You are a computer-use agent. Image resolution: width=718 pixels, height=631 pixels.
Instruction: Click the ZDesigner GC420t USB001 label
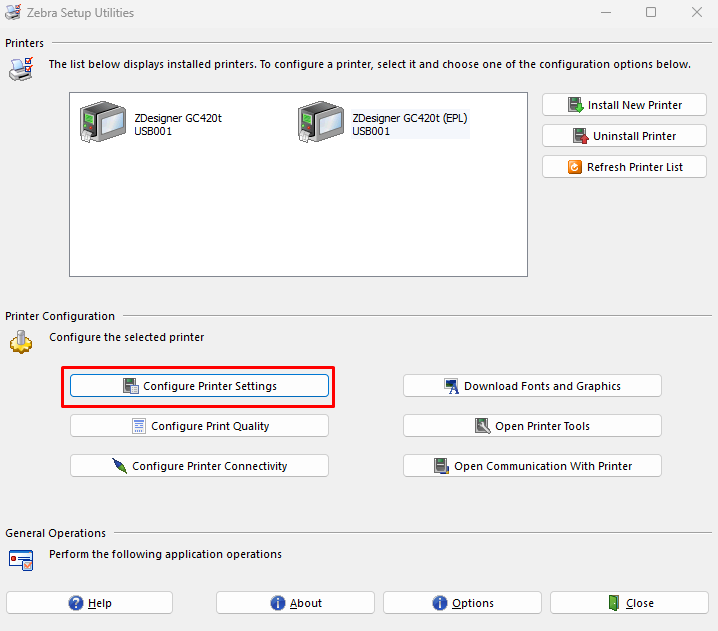point(178,125)
